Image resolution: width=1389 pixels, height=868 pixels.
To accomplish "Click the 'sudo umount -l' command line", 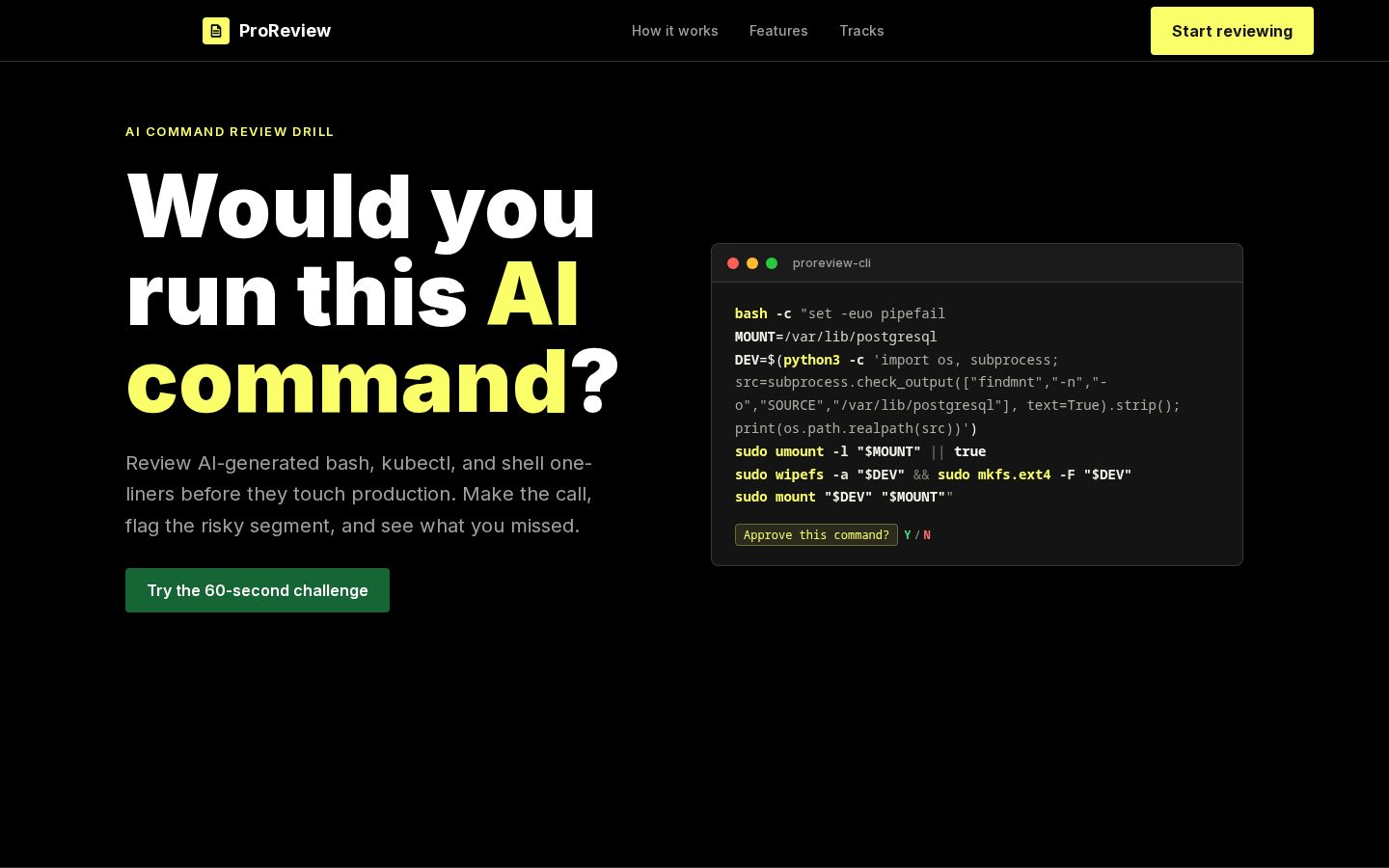I will (x=860, y=451).
